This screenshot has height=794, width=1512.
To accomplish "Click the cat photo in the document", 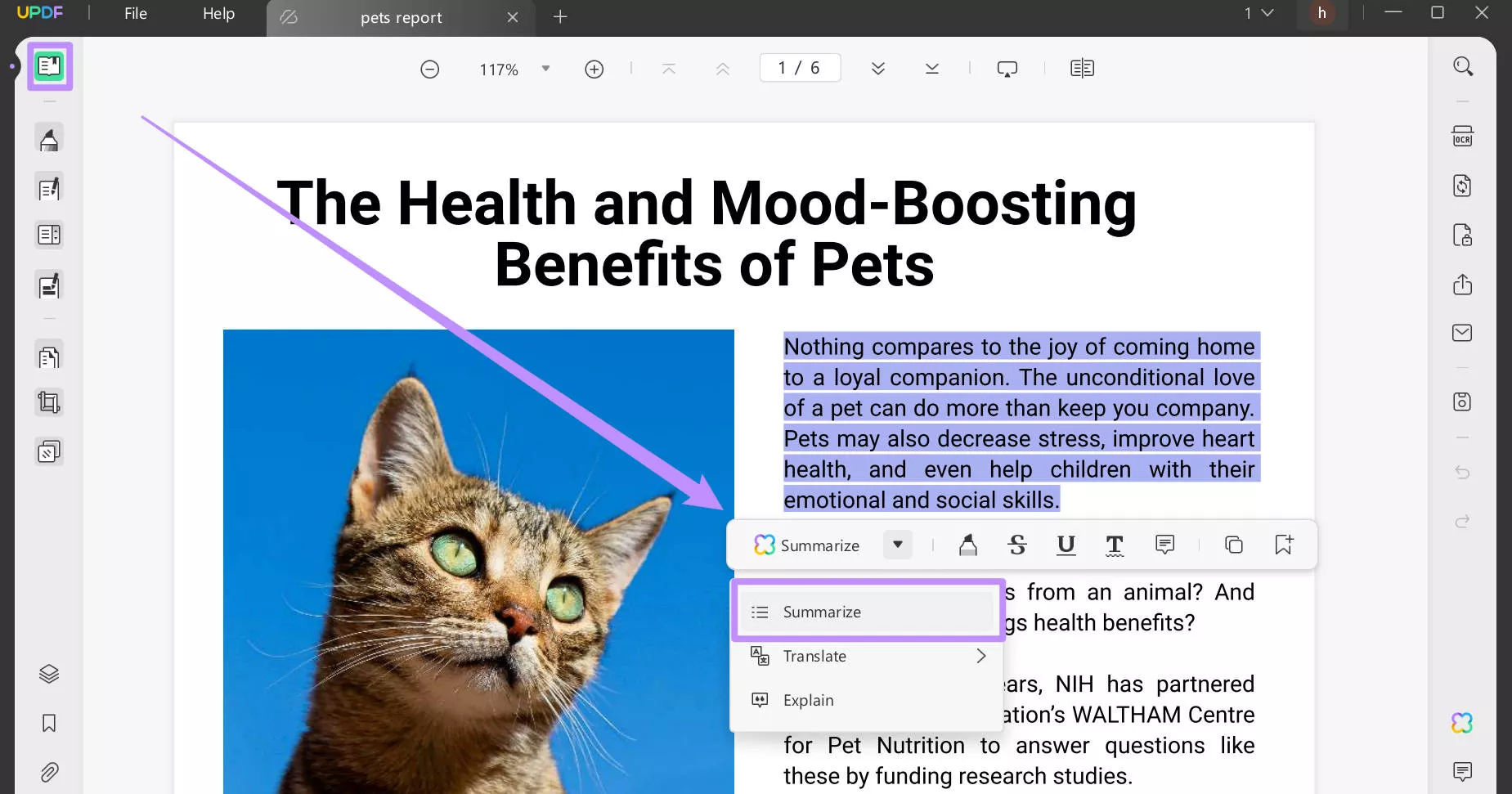I will (x=478, y=561).
